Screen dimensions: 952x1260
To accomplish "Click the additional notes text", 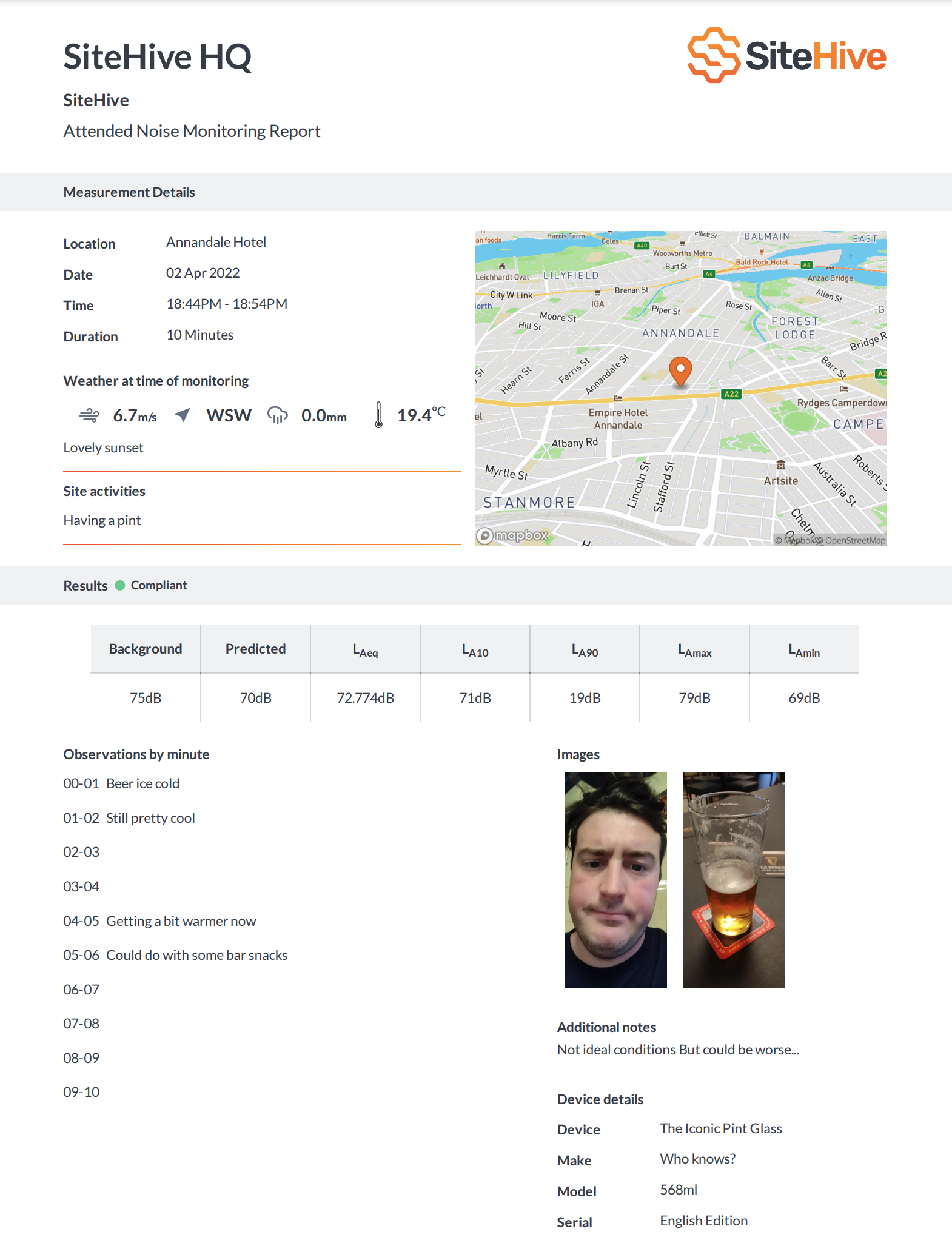I will click(x=678, y=1050).
